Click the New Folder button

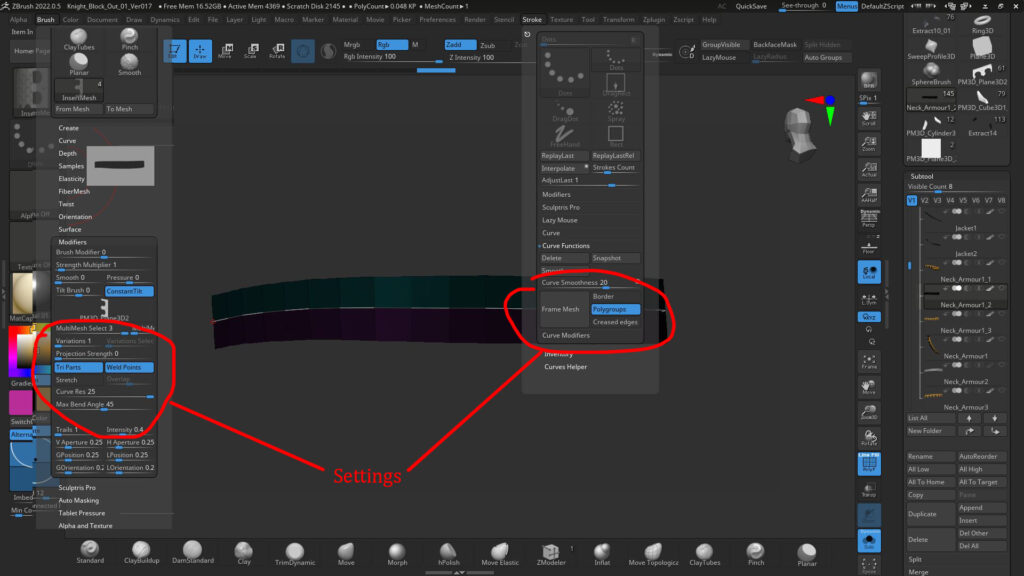(931, 429)
